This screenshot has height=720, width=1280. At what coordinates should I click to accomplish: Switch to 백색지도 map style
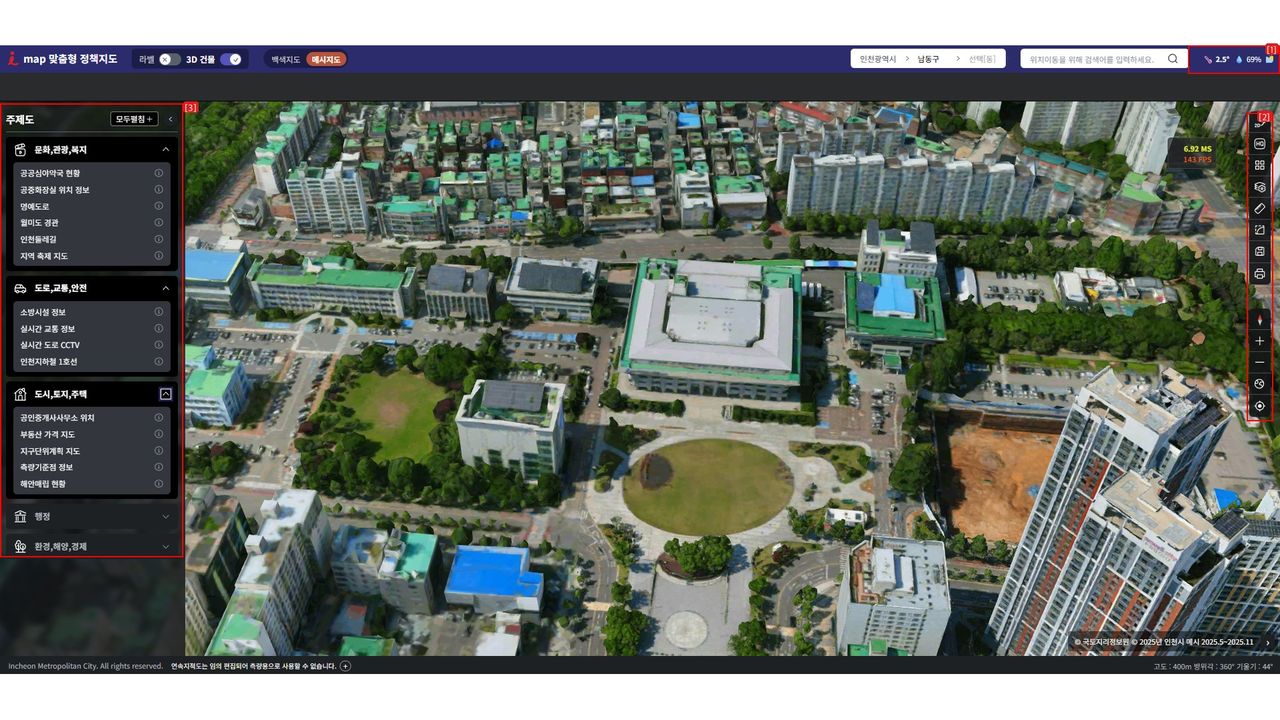coord(286,59)
